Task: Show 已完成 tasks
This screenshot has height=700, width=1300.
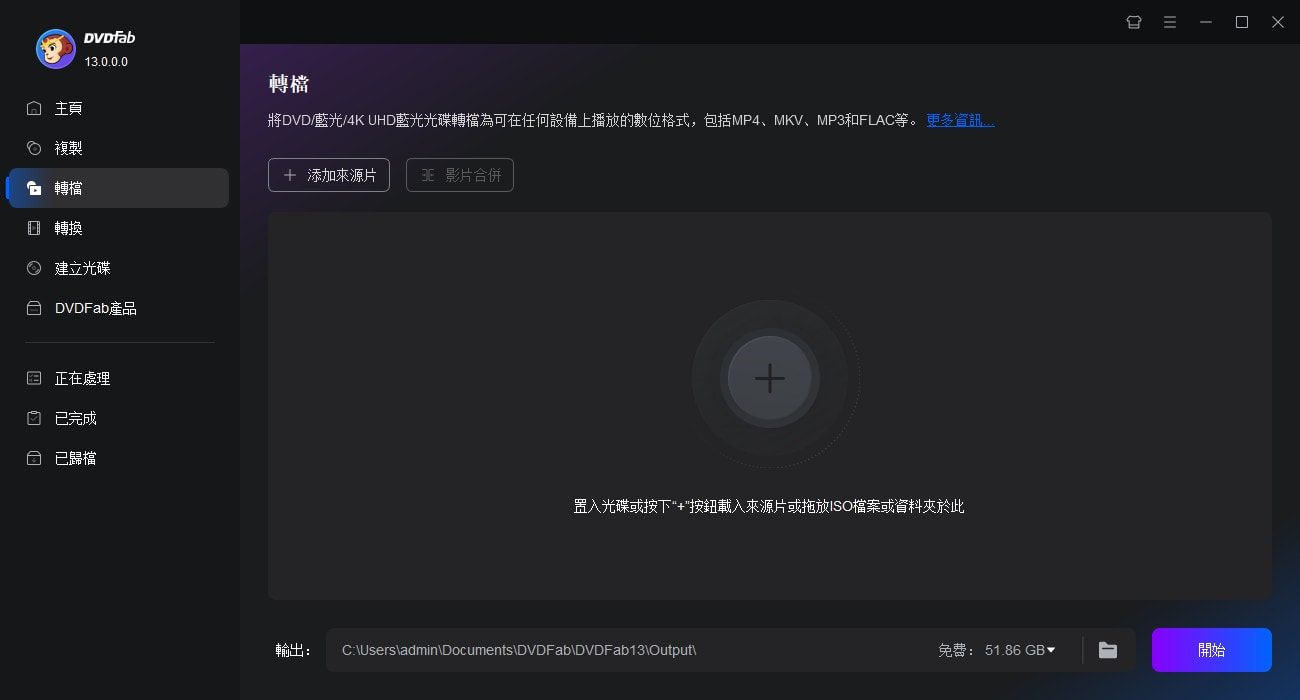Action: tap(118, 418)
